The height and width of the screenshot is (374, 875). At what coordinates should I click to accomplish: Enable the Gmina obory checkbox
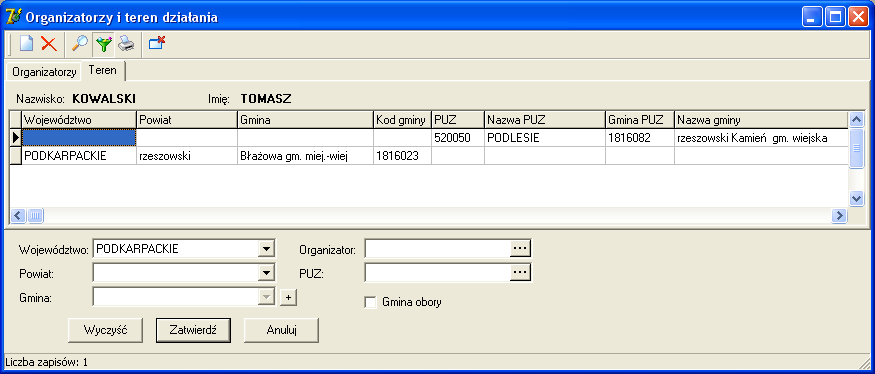(370, 303)
